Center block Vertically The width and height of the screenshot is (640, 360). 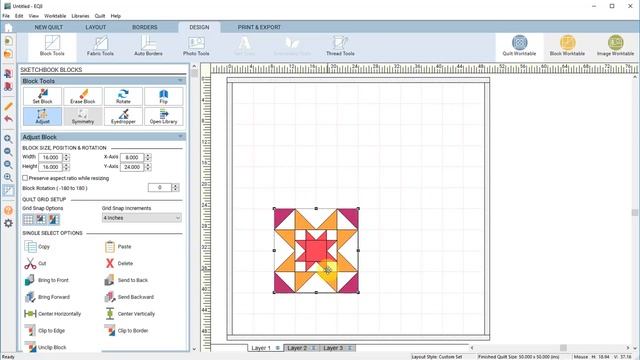click(x=130, y=313)
